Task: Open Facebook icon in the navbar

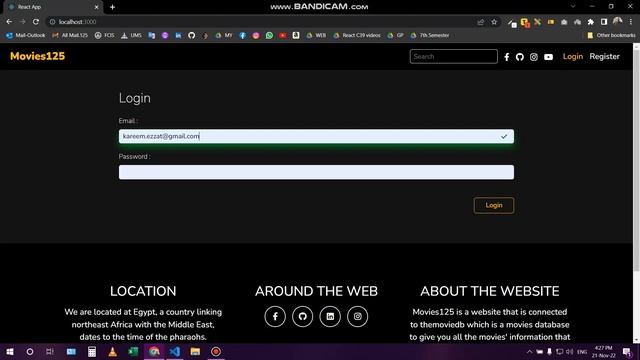Action: tap(507, 57)
